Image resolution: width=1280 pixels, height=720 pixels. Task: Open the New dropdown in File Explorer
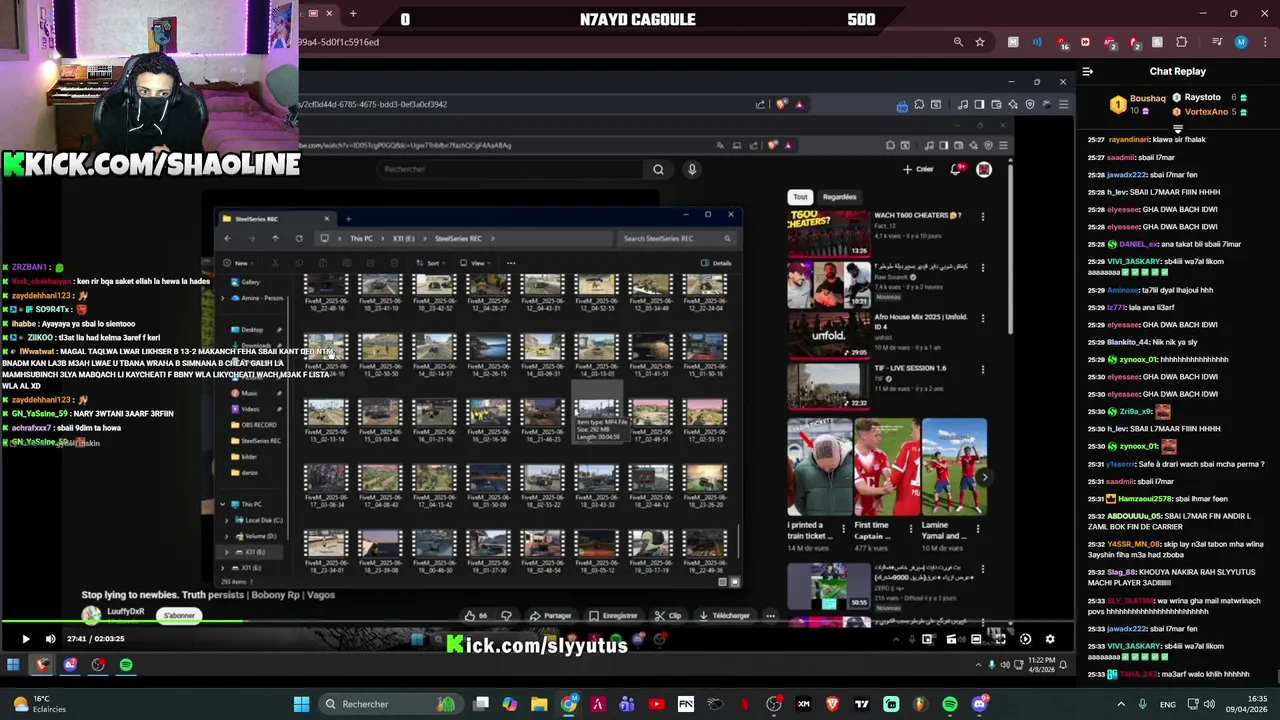click(x=240, y=263)
